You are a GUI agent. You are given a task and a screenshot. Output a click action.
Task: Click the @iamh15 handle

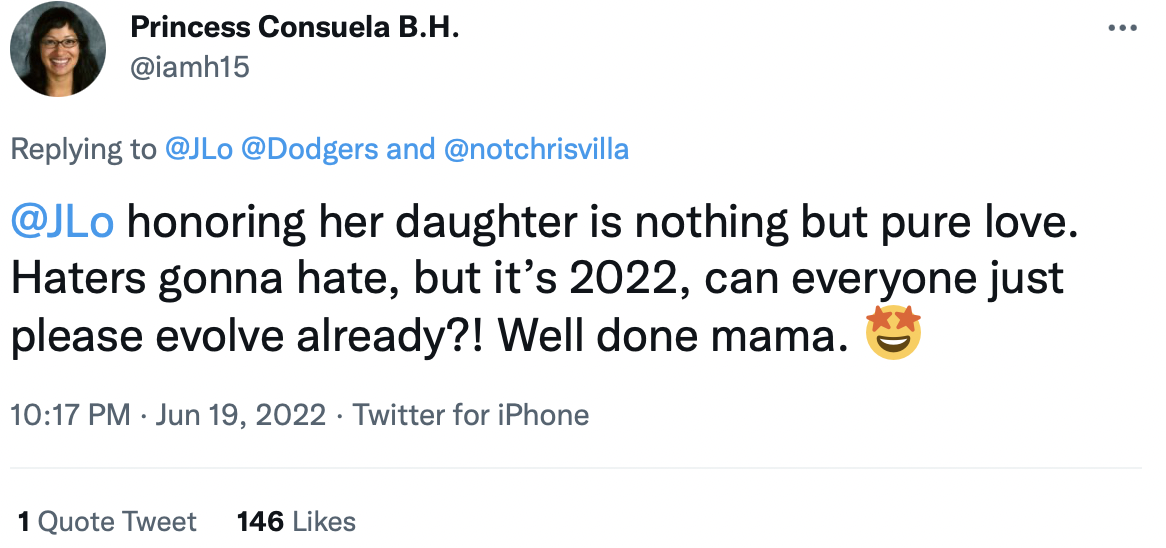189,67
